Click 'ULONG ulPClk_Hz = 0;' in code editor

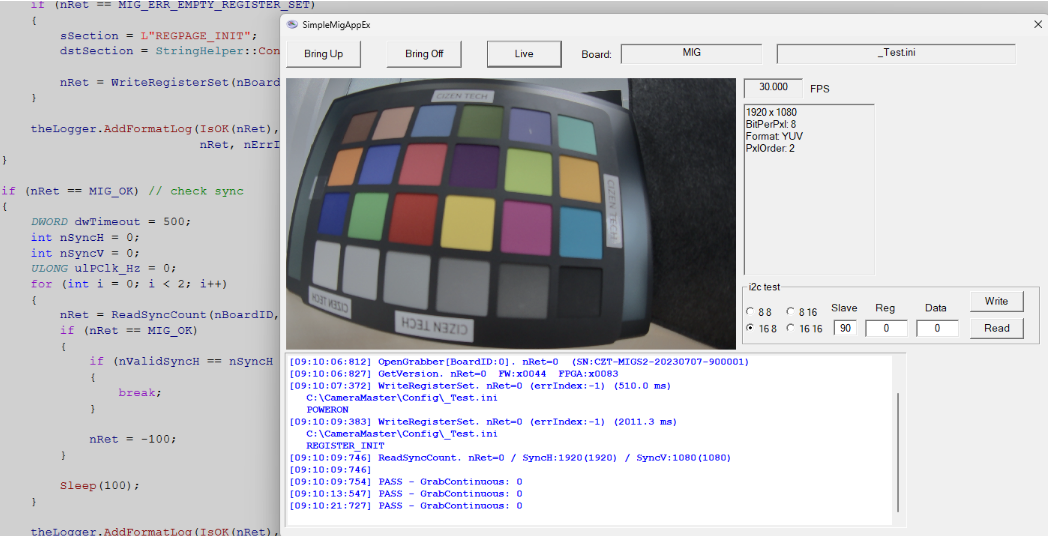click(104, 269)
